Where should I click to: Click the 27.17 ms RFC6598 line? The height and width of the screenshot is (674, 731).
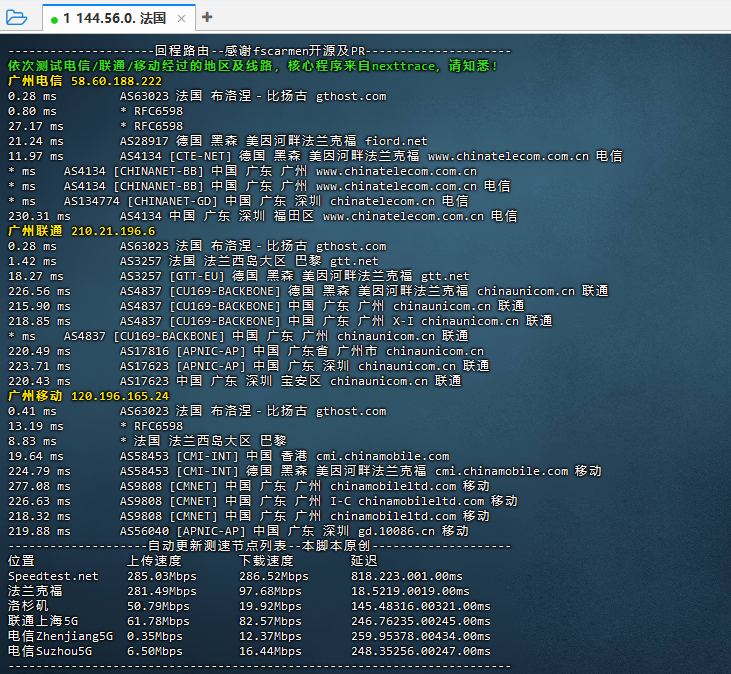[96, 126]
